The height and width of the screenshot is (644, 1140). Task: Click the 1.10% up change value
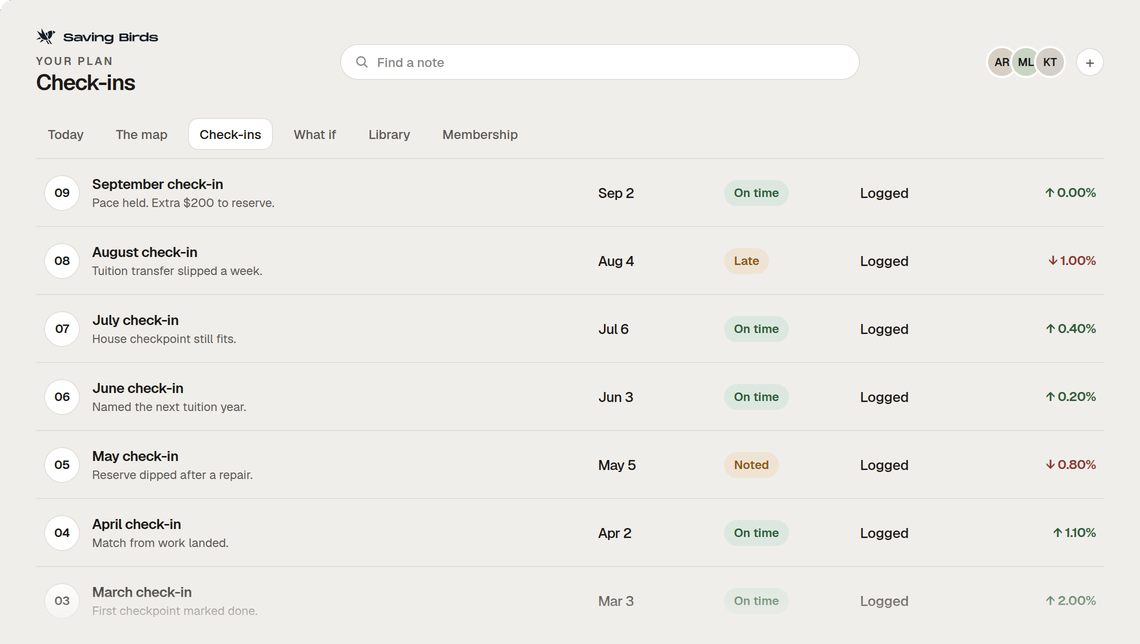click(x=1075, y=532)
